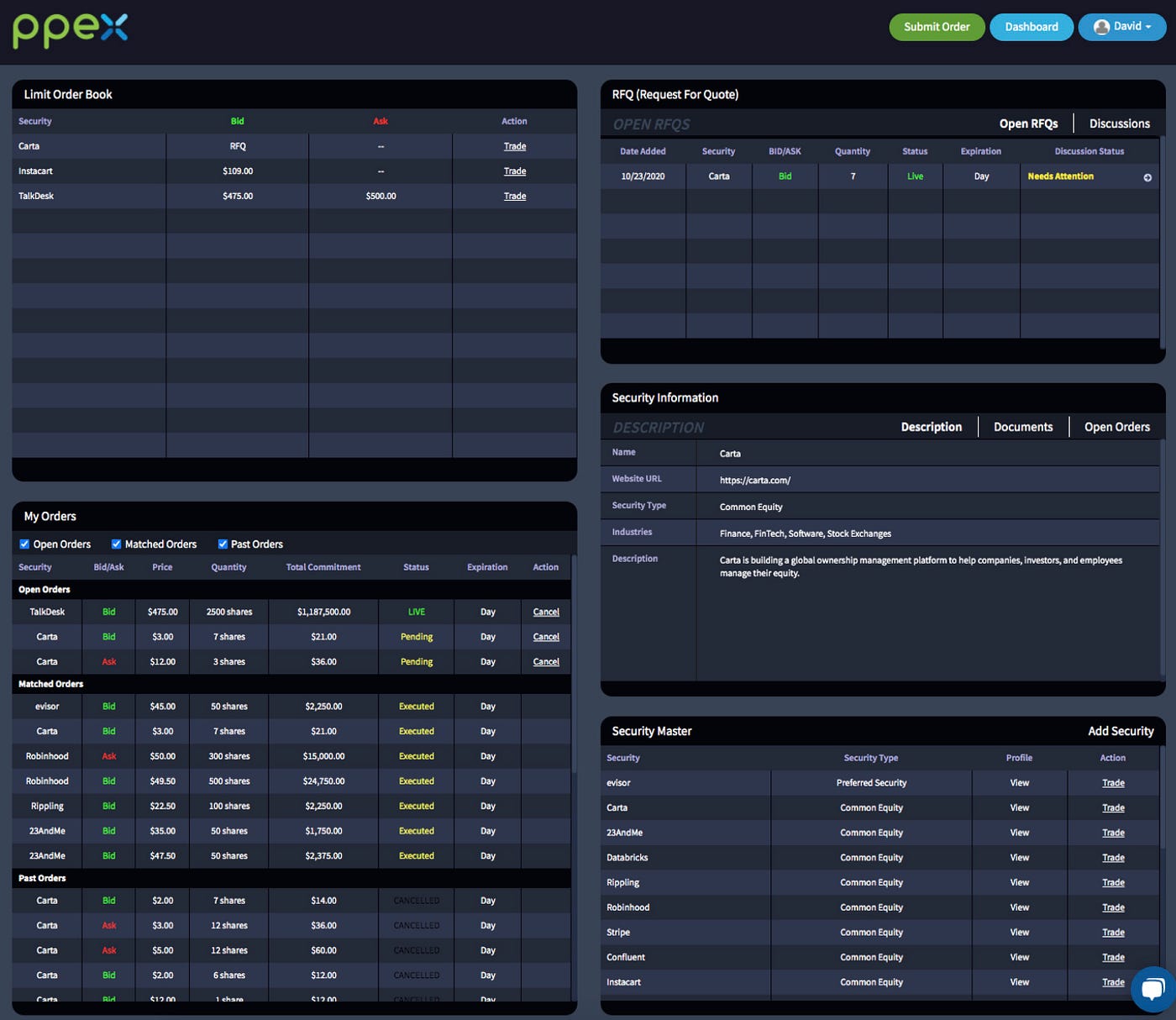1176x1020 pixels.
Task: Click the My Orders panel scrollbar
Action: [x=574, y=664]
